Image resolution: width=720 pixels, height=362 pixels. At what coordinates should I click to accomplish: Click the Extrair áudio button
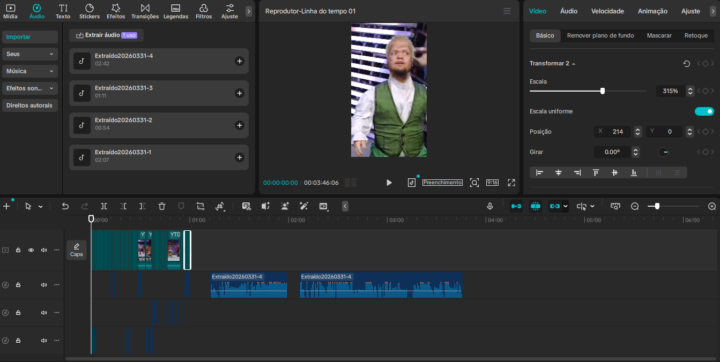[106, 35]
